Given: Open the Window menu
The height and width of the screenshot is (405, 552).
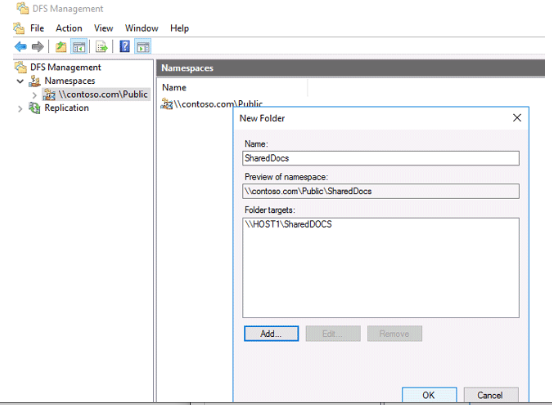Looking at the screenshot, I should coord(142,28).
